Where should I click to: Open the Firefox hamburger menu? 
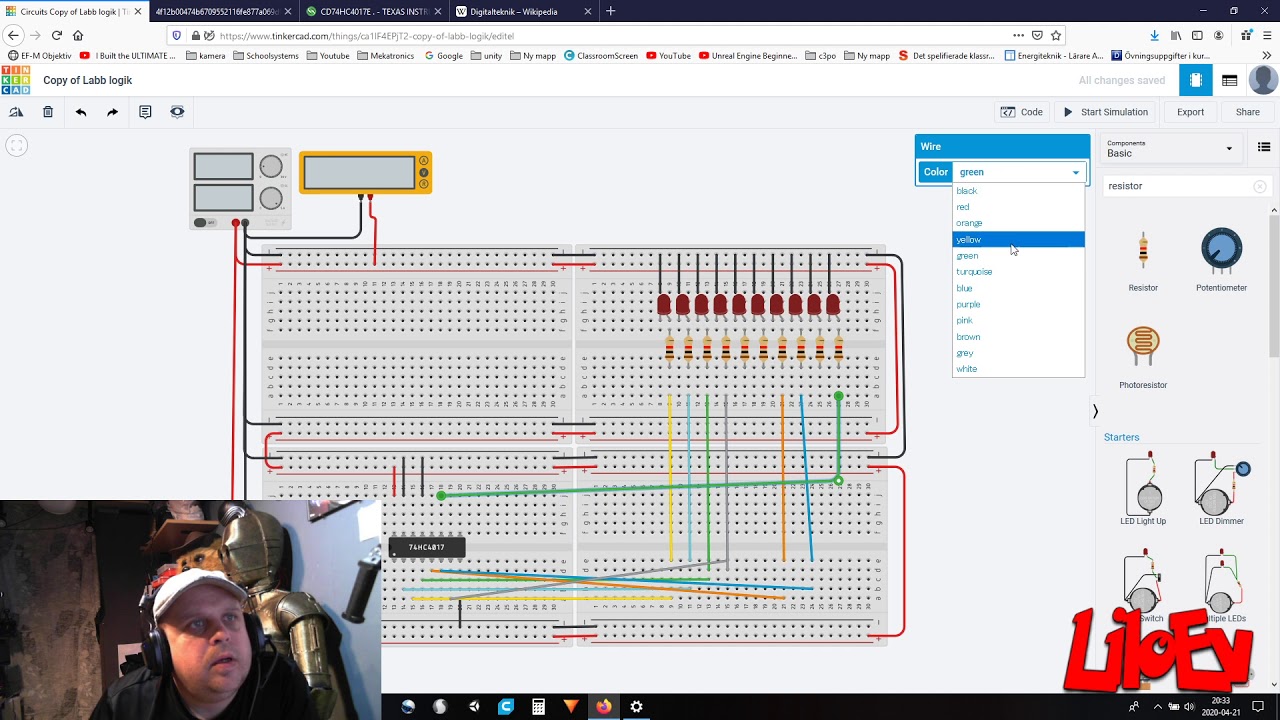[x=1266, y=35]
